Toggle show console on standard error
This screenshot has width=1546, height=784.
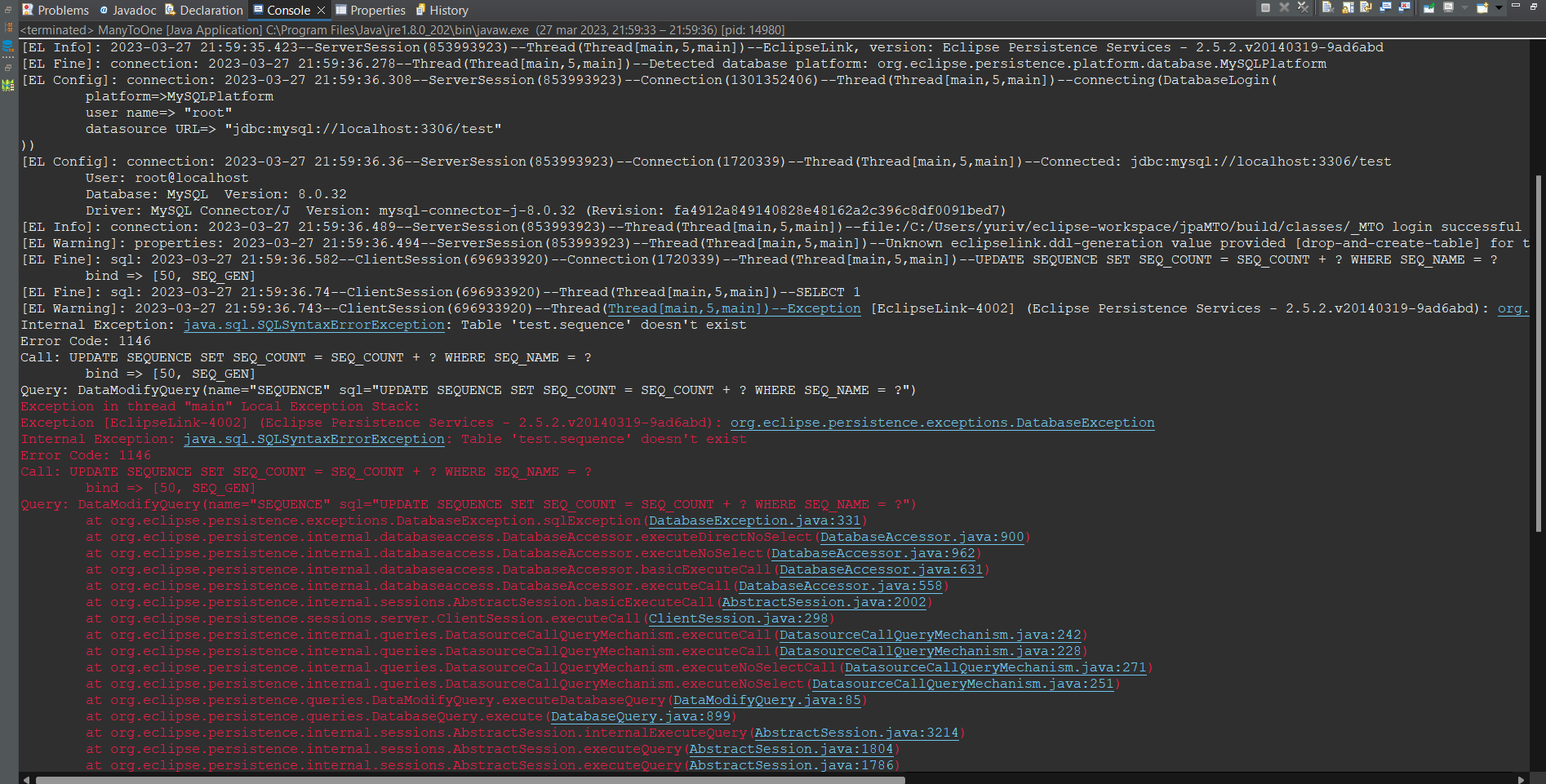point(1404,7)
